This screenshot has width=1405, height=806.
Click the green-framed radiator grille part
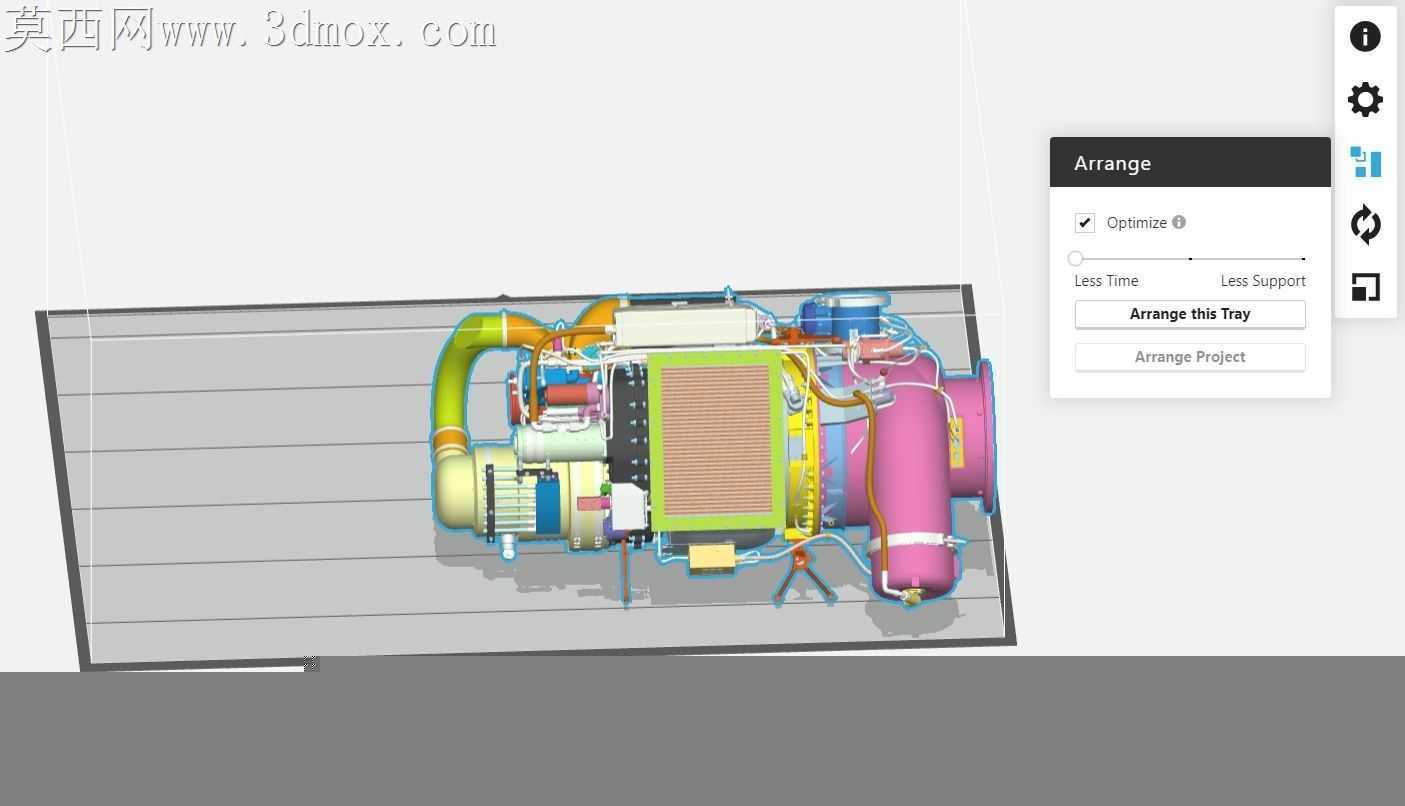(715, 440)
